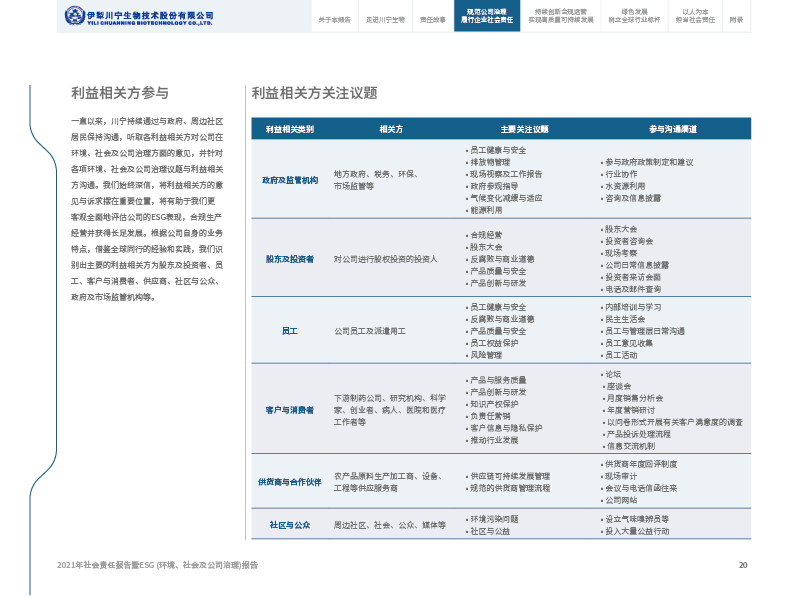Click the 利益相关方参与 heading
The image size is (809, 596).
(120, 93)
